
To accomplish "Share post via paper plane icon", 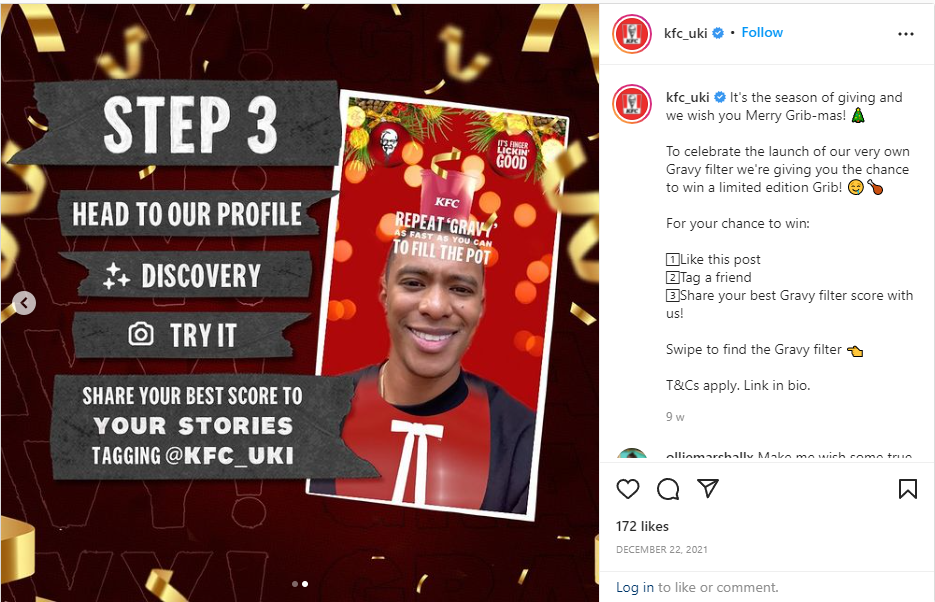I will coord(708,488).
